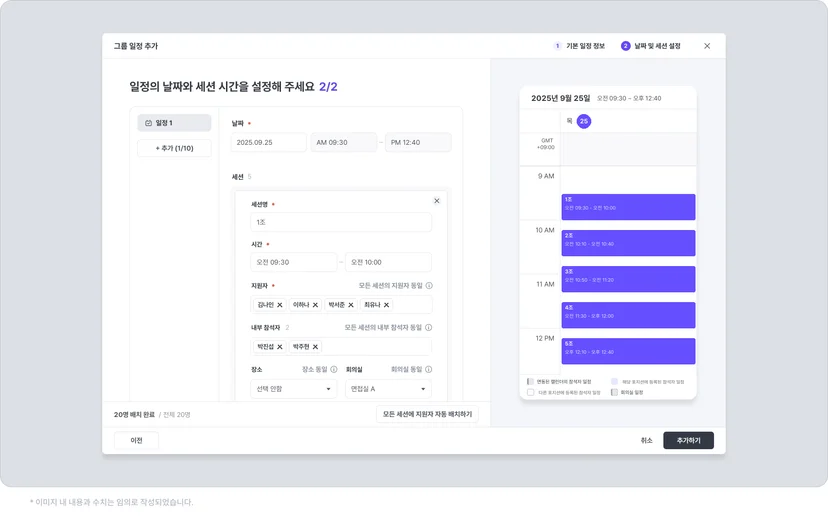Click the 전체 20명 count text
828x517 pixels.
coord(176,415)
